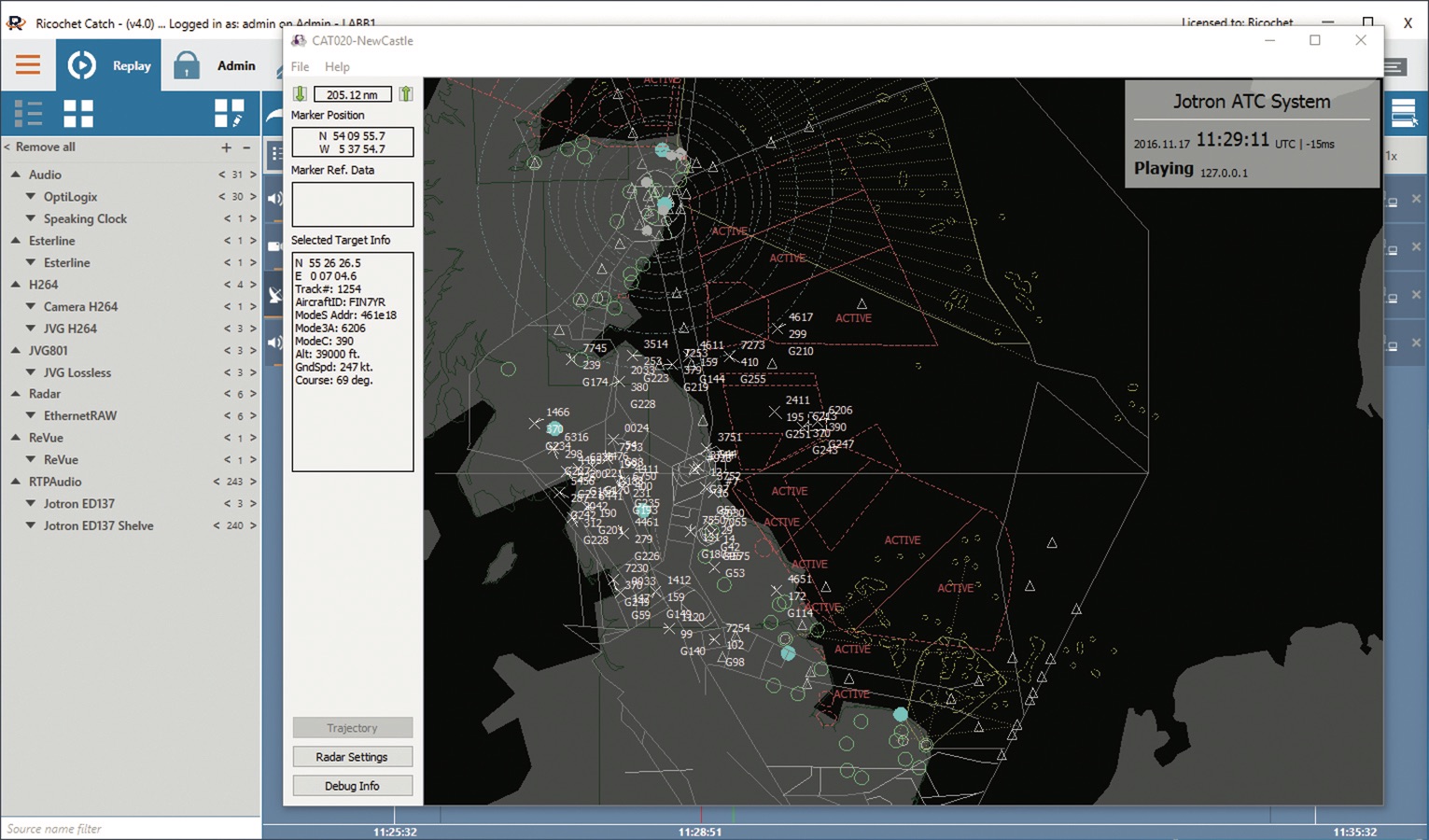Open the Help menu in CAT020-NewCastle

point(337,67)
